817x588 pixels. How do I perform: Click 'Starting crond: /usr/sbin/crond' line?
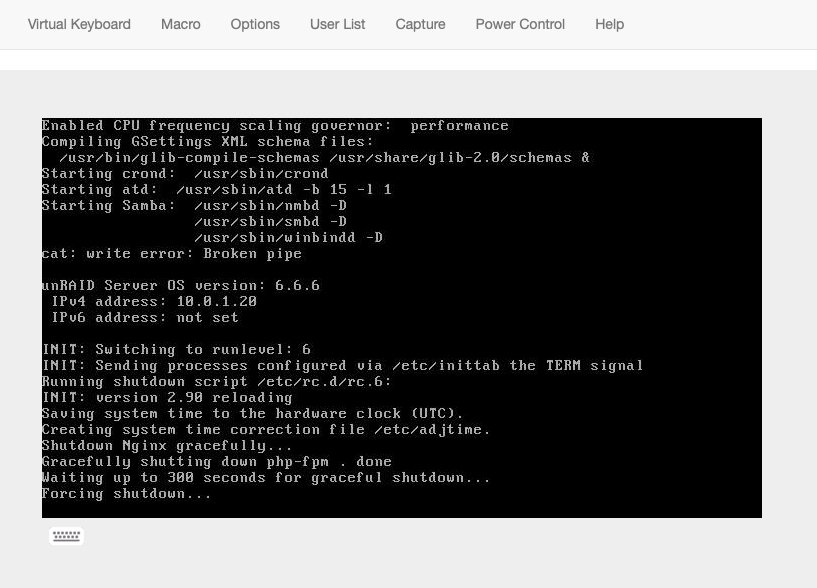pos(185,173)
